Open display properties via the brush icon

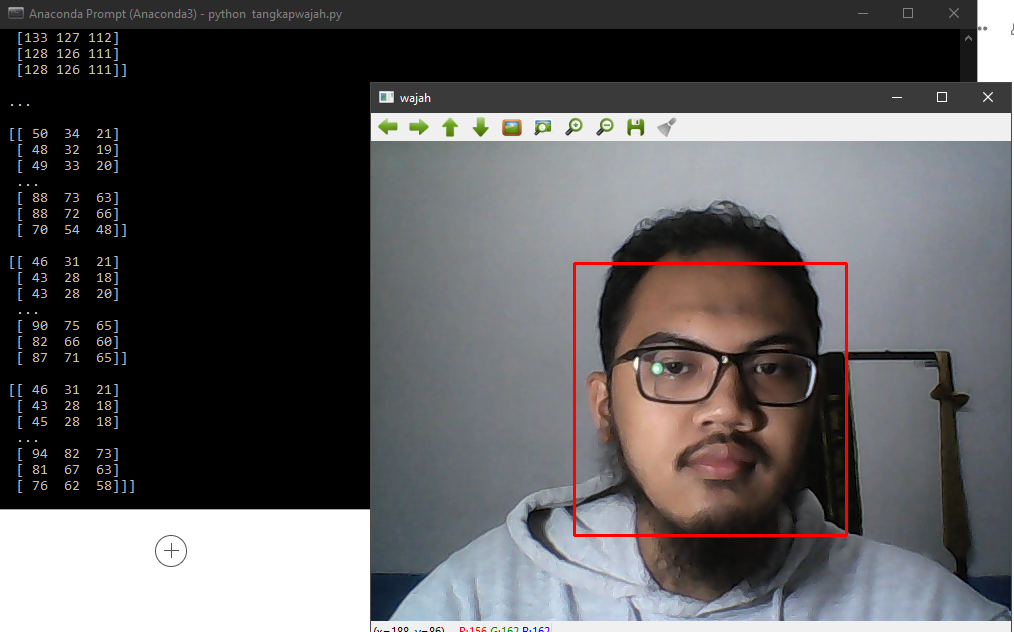[x=666, y=127]
